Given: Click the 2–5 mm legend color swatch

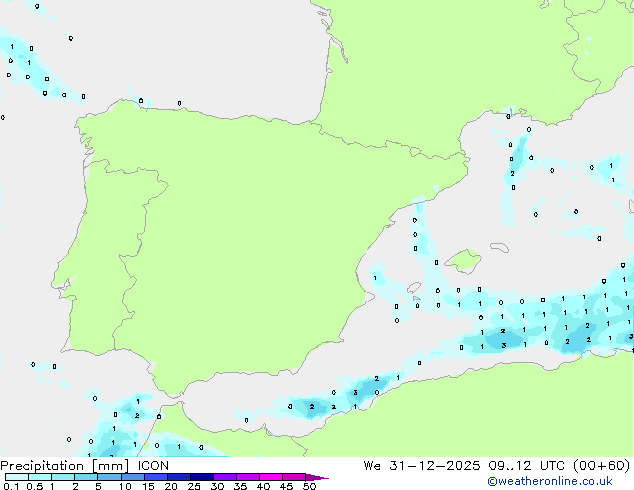Looking at the screenshot, I should point(86,477).
